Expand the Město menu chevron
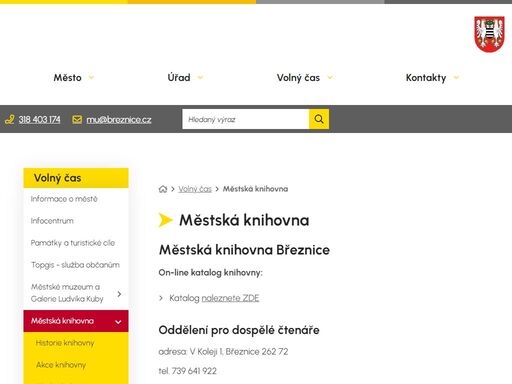This screenshot has width=512, height=384. coord(91,78)
